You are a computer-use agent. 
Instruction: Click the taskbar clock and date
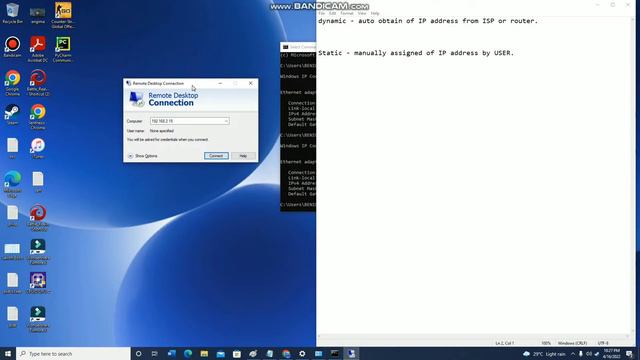pos(611,354)
